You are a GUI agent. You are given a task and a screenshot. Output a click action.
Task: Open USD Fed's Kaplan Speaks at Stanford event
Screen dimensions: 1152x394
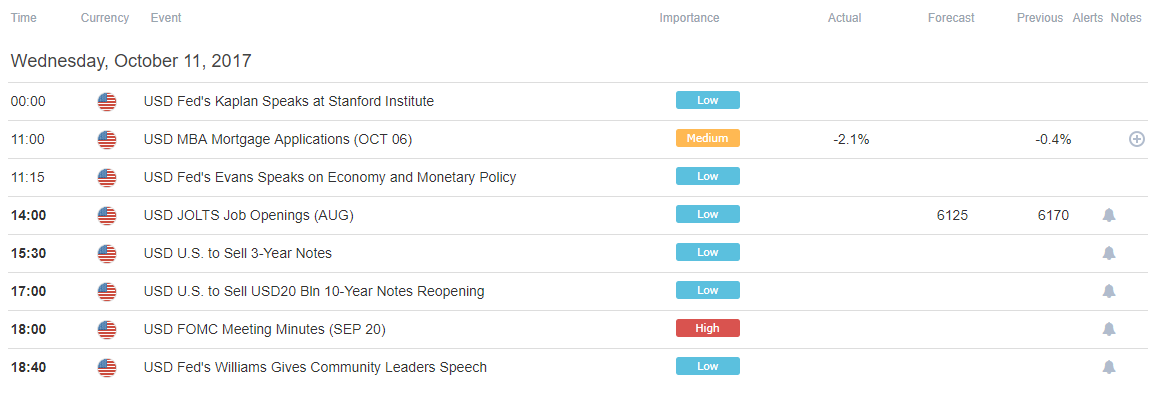click(x=289, y=101)
